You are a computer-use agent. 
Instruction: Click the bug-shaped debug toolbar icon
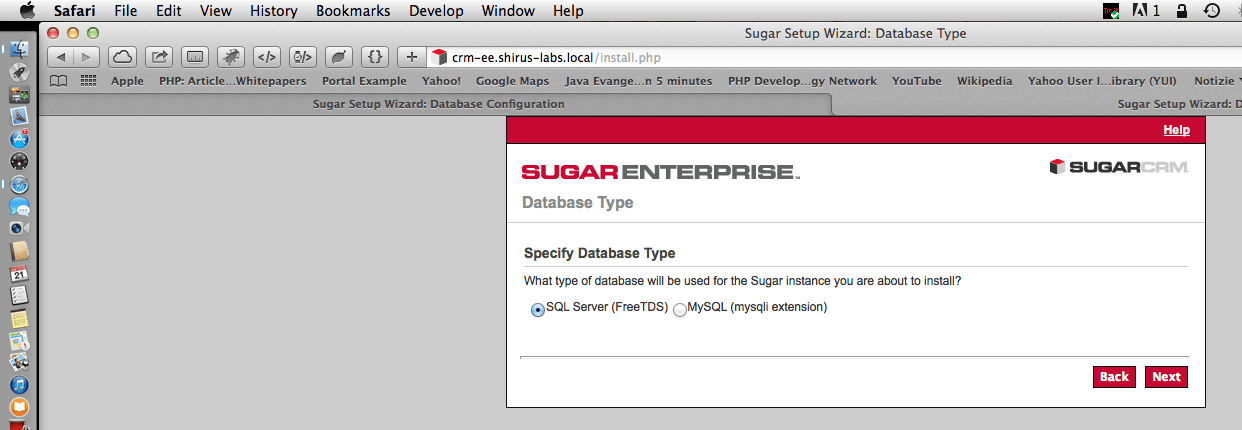(231, 57)
